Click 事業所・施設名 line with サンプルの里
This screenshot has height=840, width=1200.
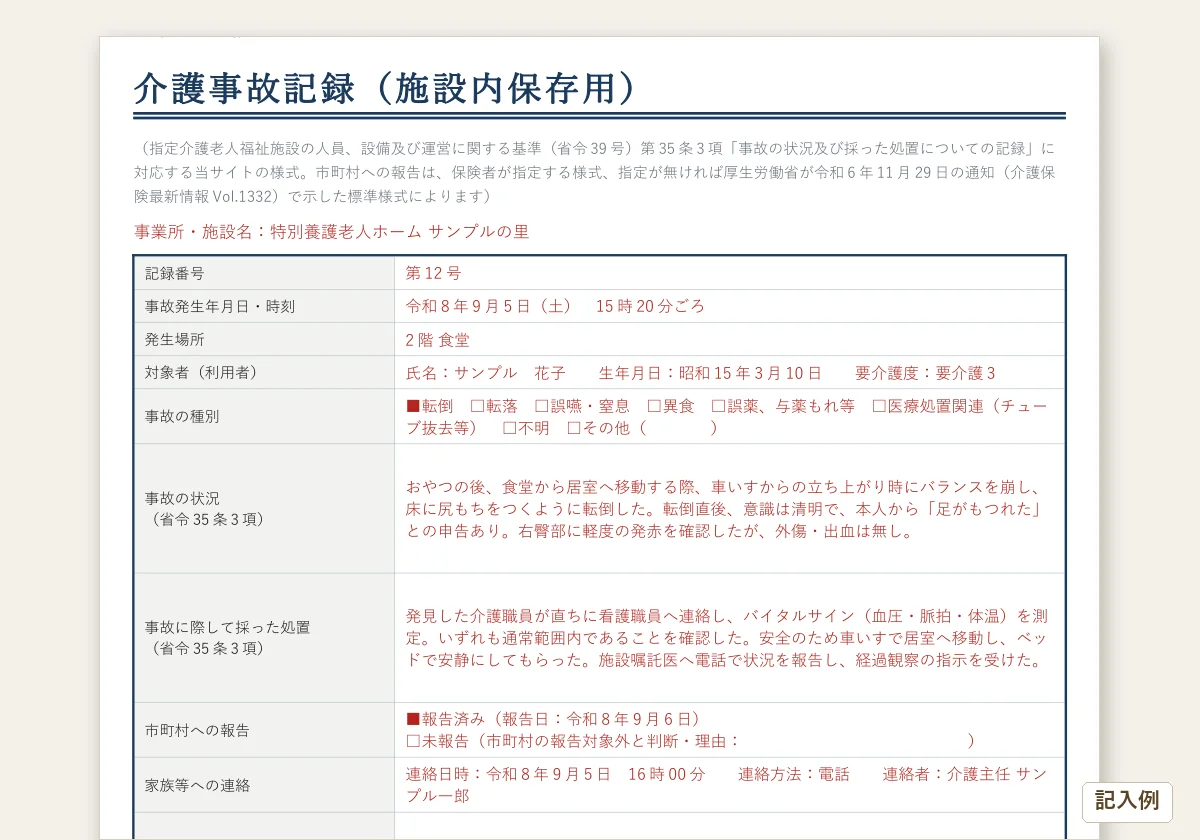[331, 231]
